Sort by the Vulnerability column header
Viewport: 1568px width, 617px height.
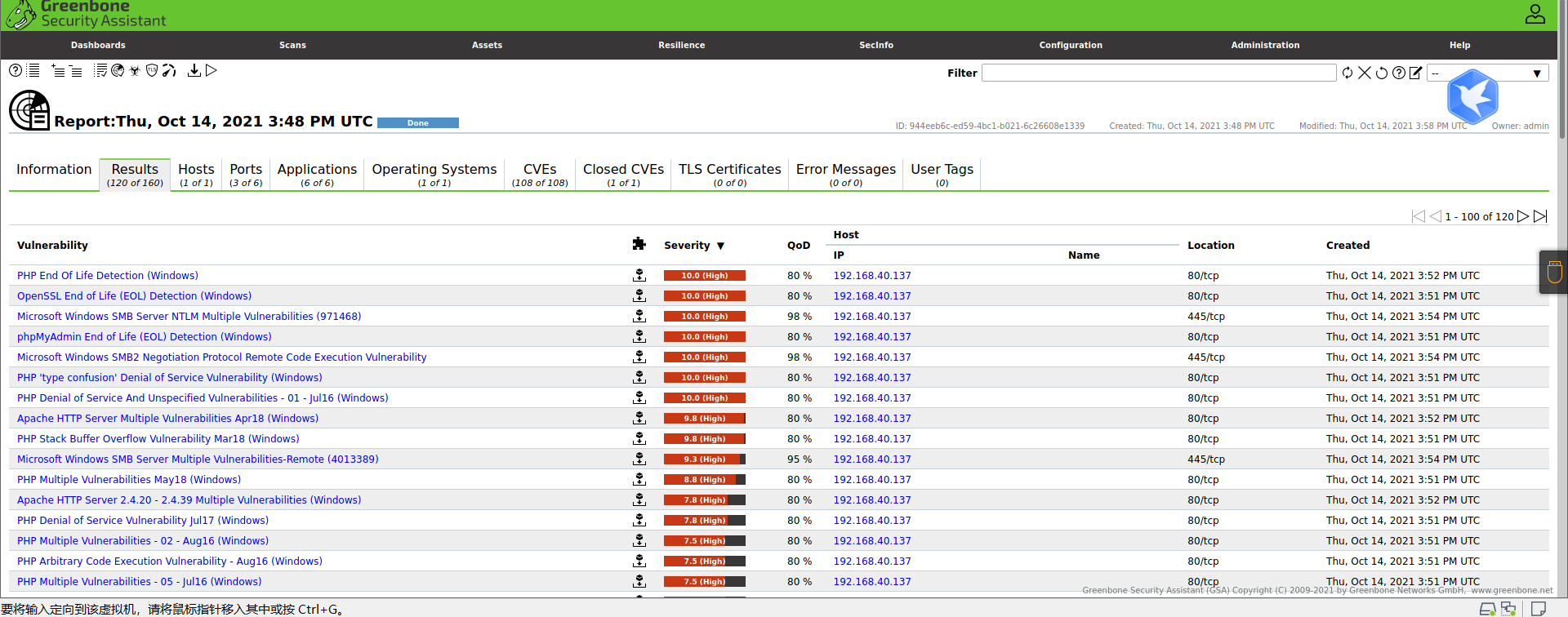pos(52,246)
